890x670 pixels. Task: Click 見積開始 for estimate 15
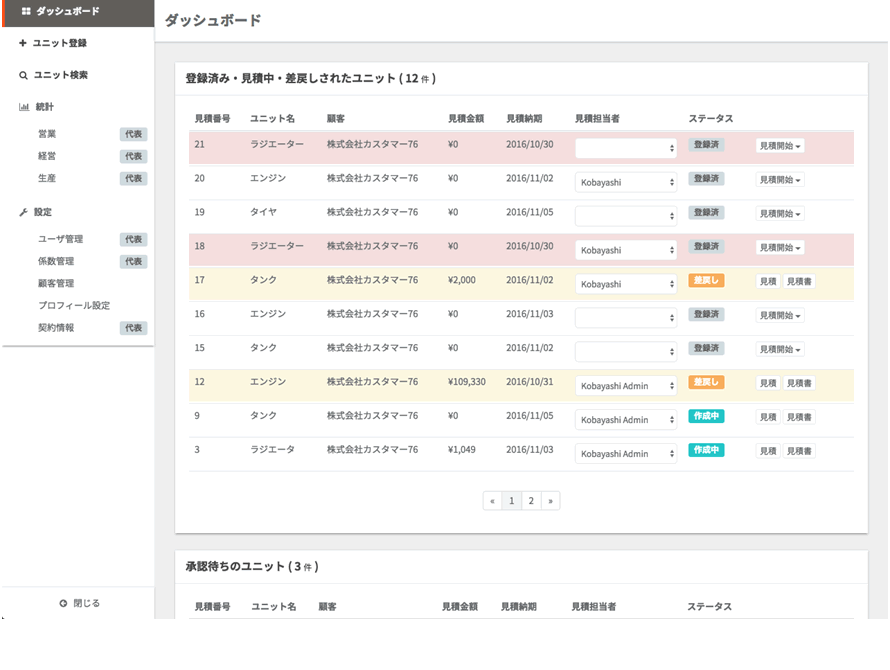780,349
